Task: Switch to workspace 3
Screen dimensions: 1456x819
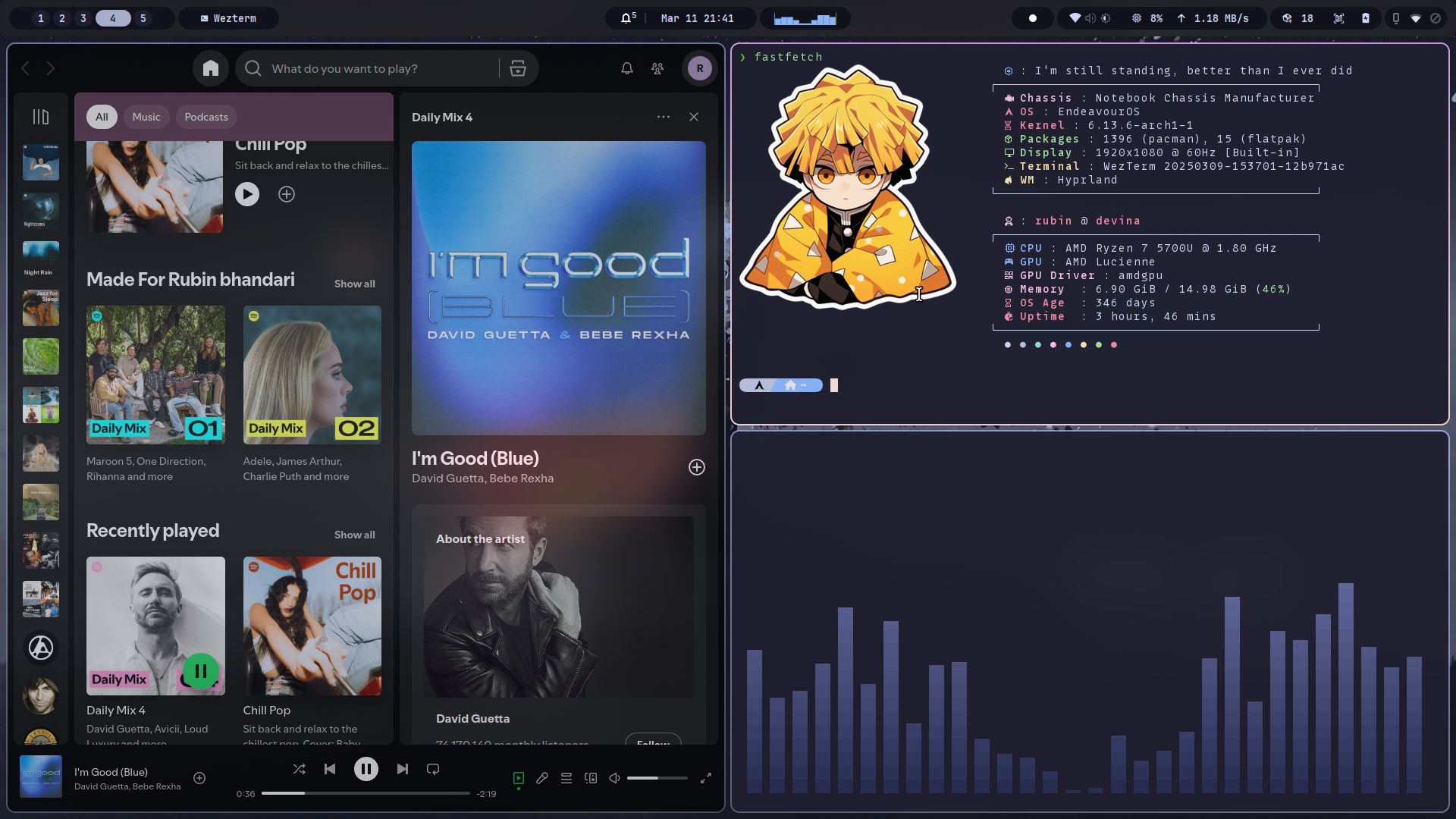Action: tap(83, 18)
